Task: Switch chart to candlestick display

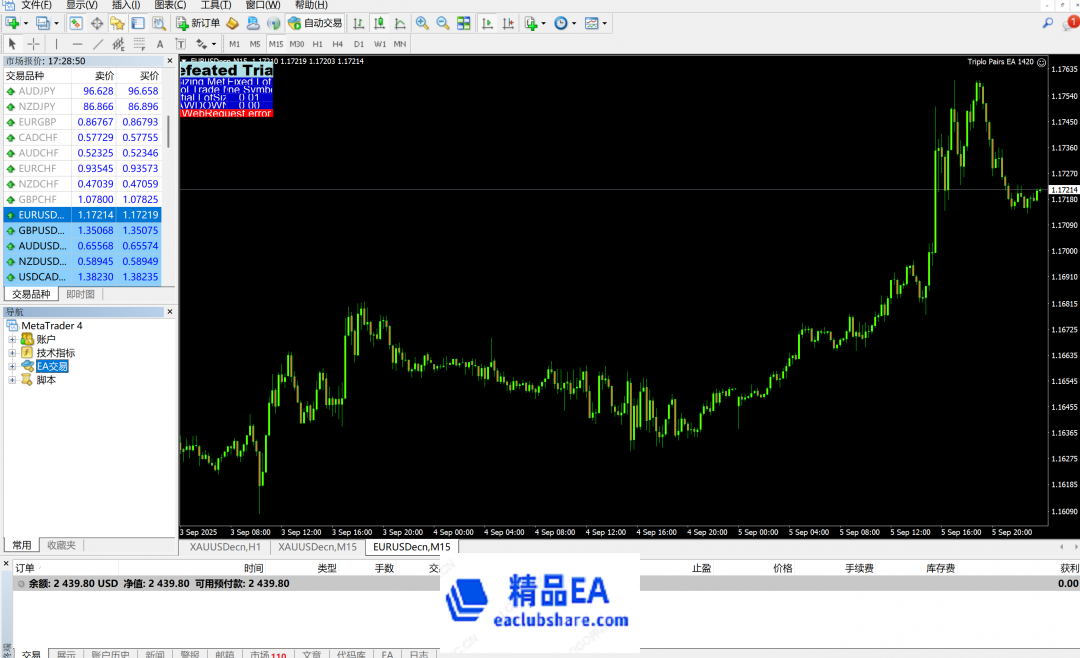Action: coord(378,23)
